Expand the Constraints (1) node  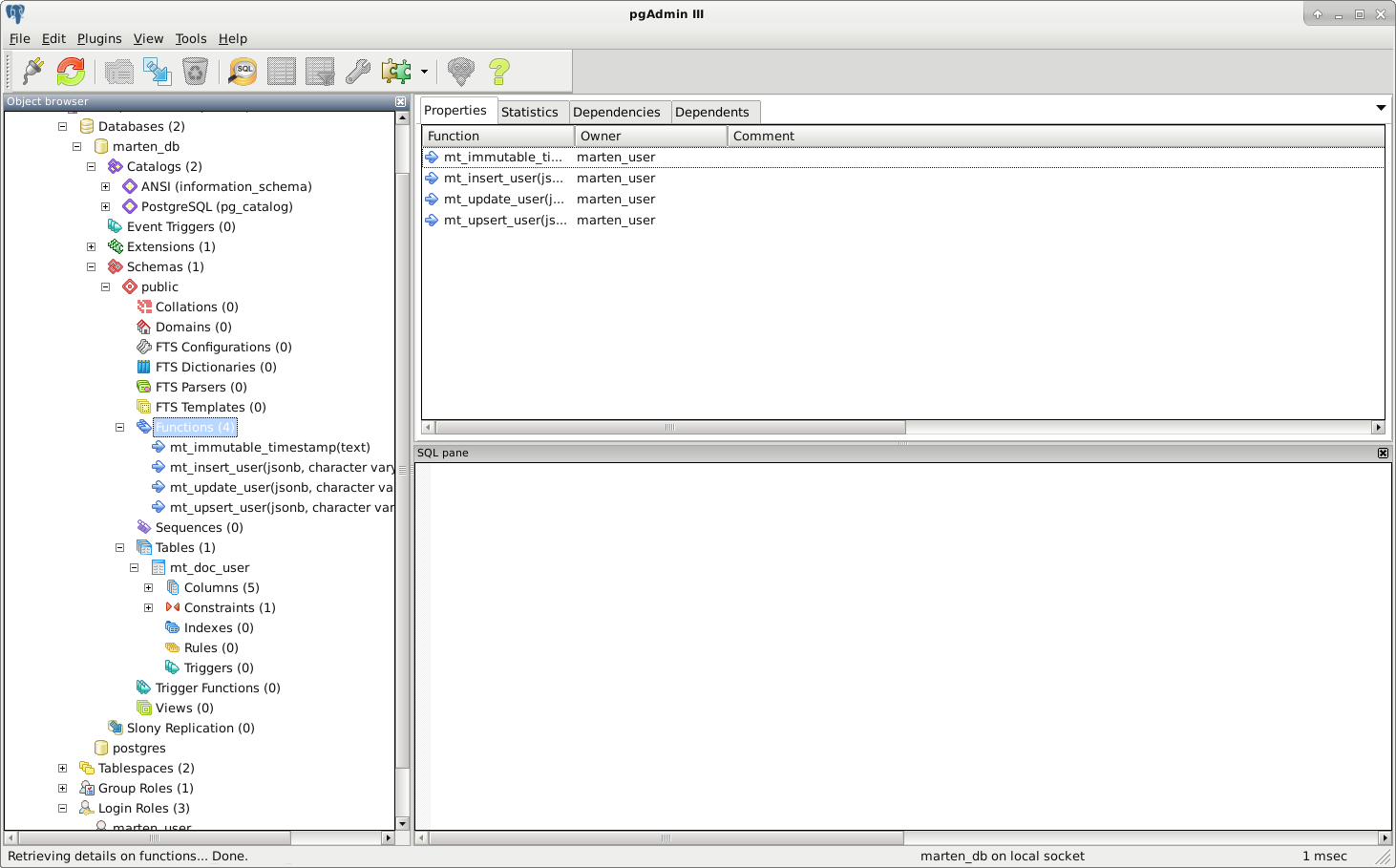point(149,607)
